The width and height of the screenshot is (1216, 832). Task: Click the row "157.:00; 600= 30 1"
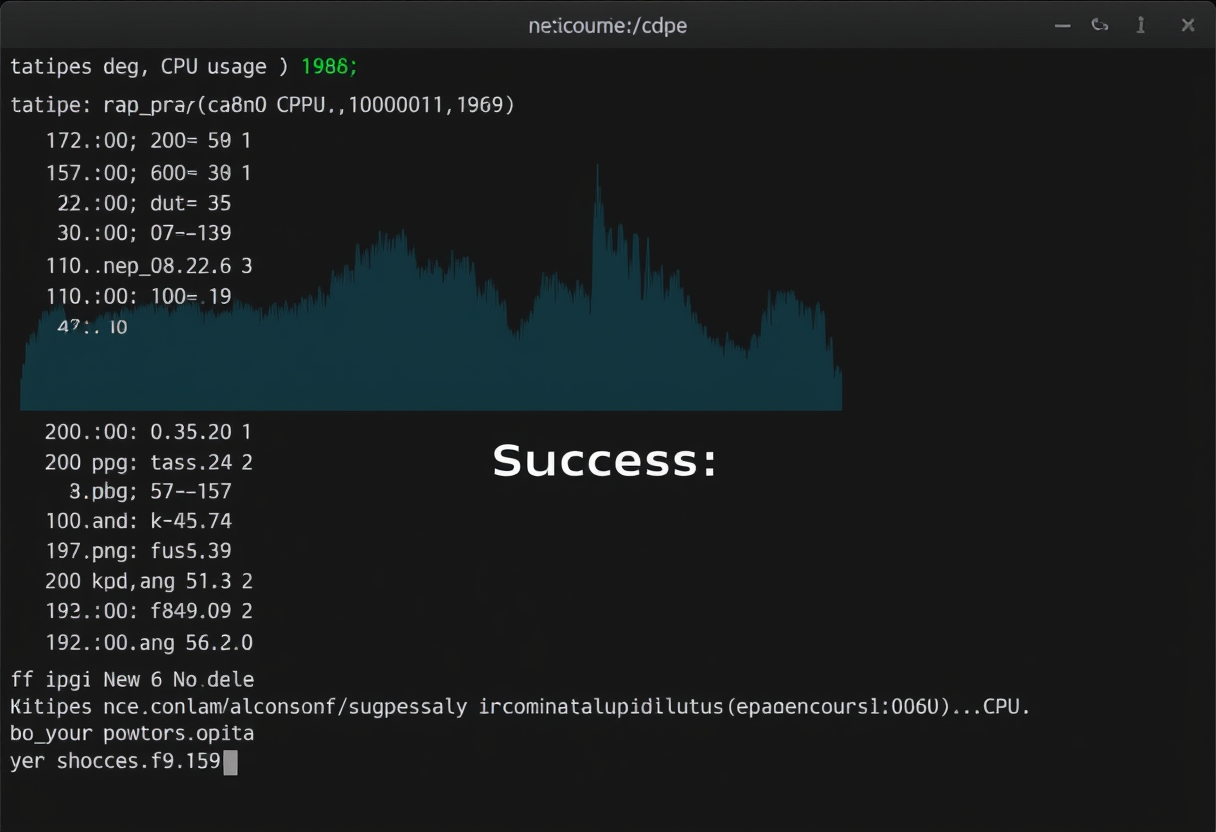coord(149,173)
